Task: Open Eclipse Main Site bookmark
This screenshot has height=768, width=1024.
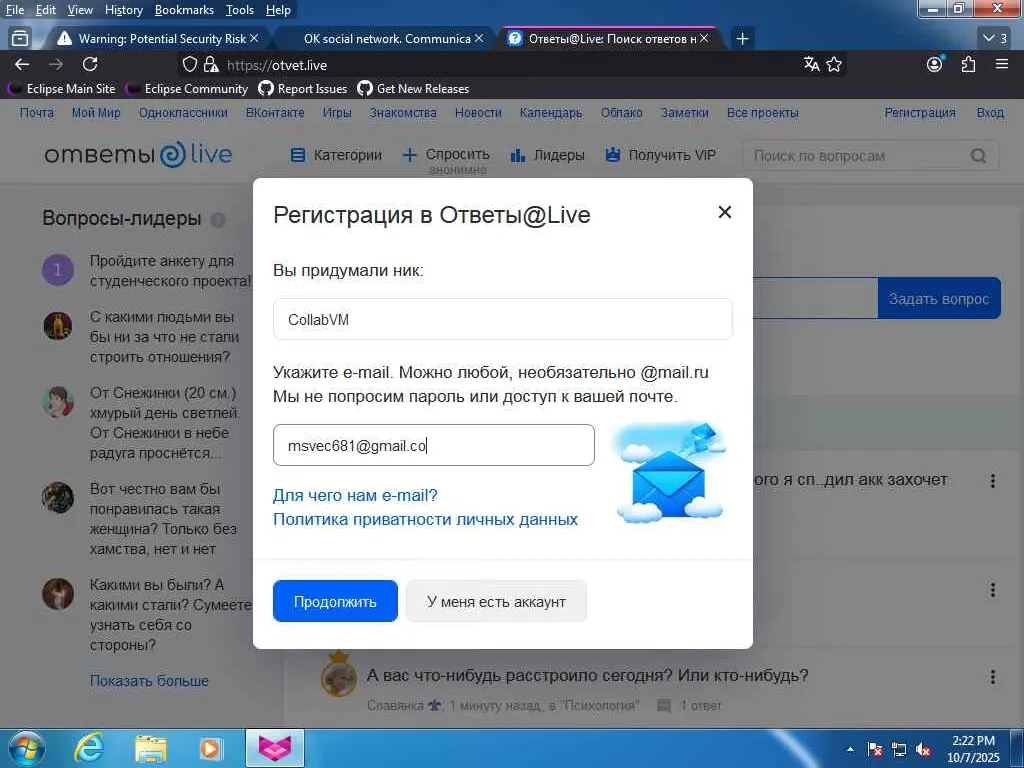Action: pyautogui.click(x=63, y=89)
